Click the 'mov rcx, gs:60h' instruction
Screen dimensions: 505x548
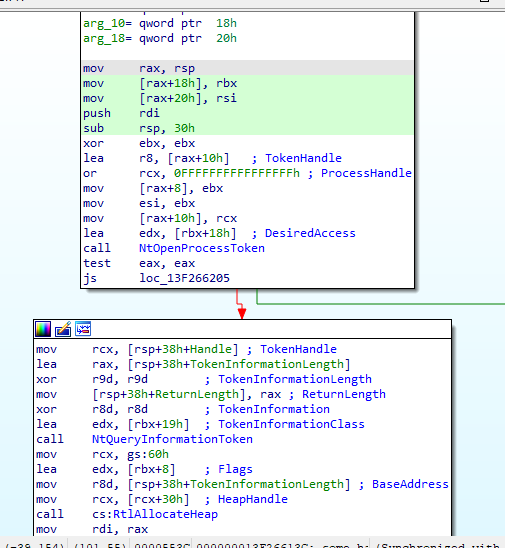point(102,454)
